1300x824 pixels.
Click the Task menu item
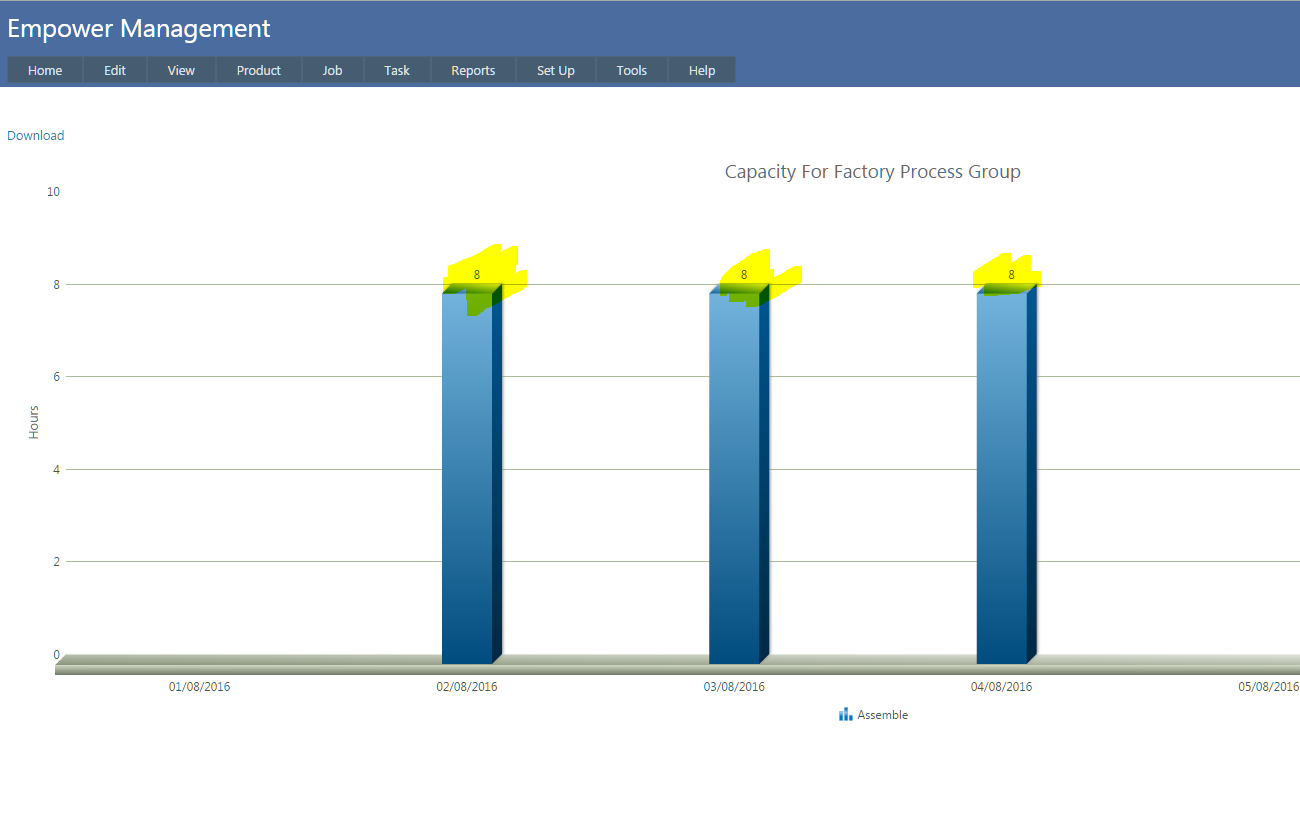(397, 70)
